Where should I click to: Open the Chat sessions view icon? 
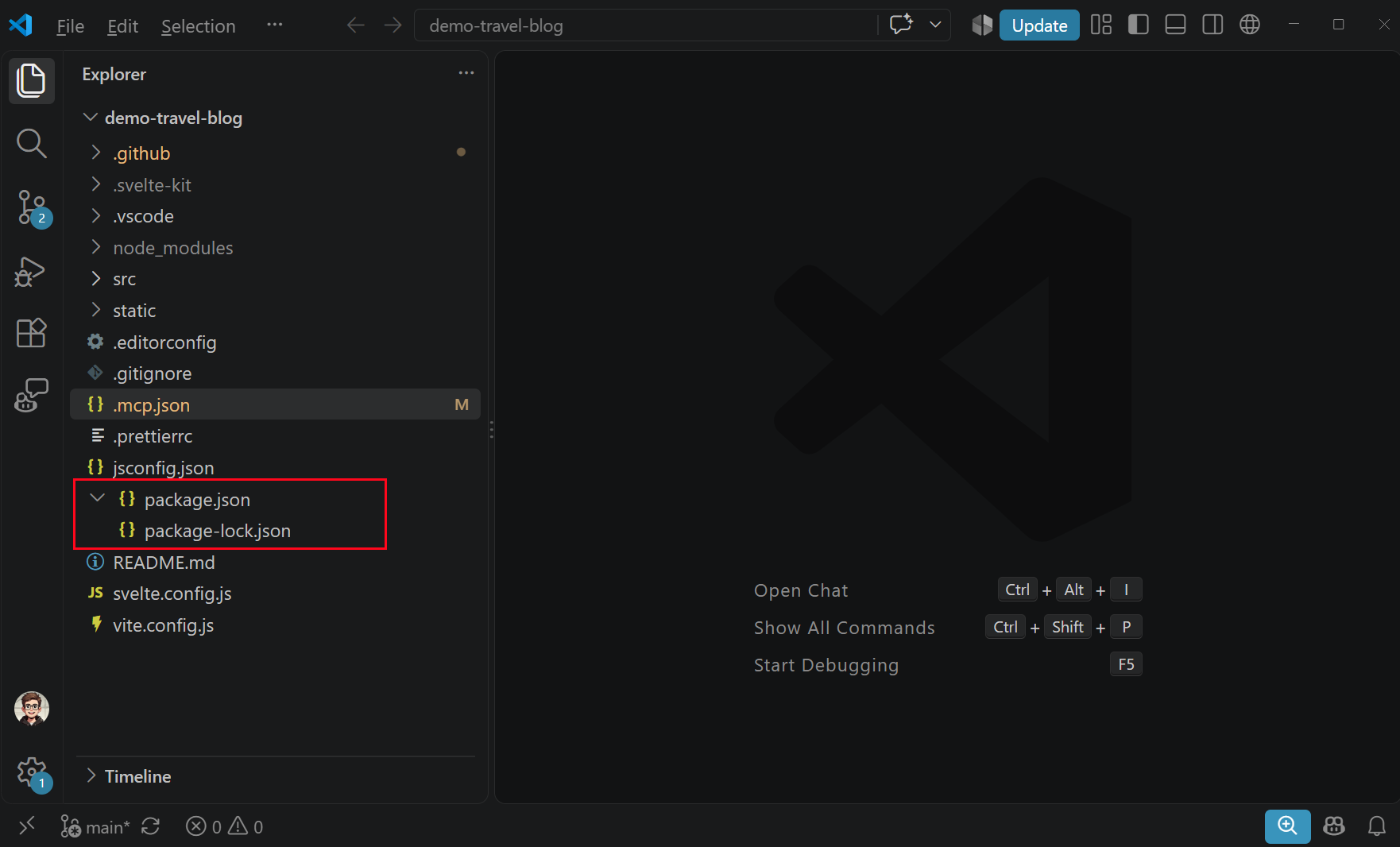tap(32, 395)
